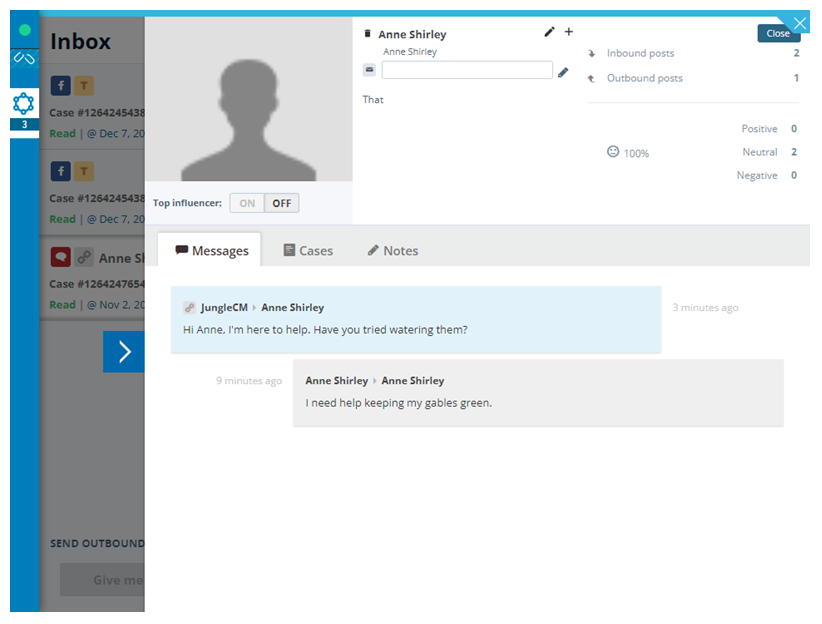Click the Inbox heading

point(81,41)
